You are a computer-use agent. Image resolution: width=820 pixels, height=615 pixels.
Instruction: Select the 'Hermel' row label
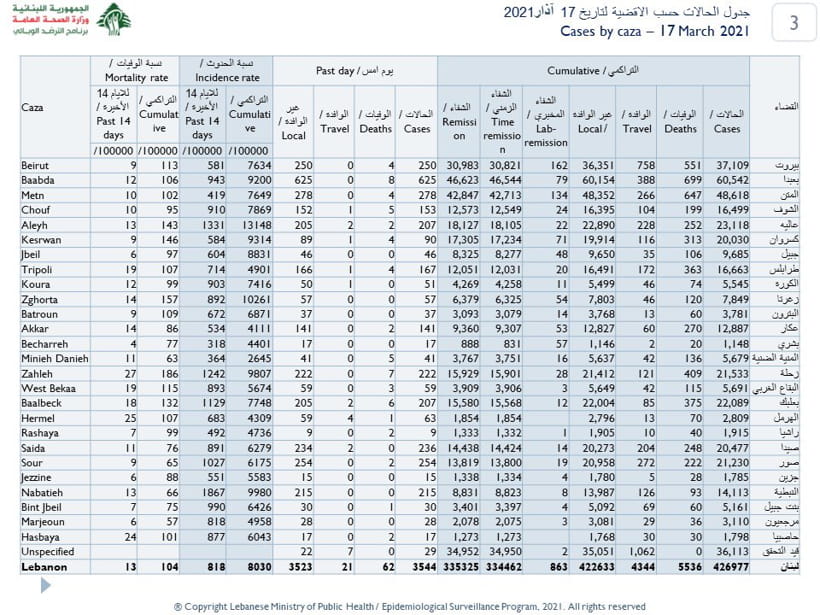tap(38, 418)
